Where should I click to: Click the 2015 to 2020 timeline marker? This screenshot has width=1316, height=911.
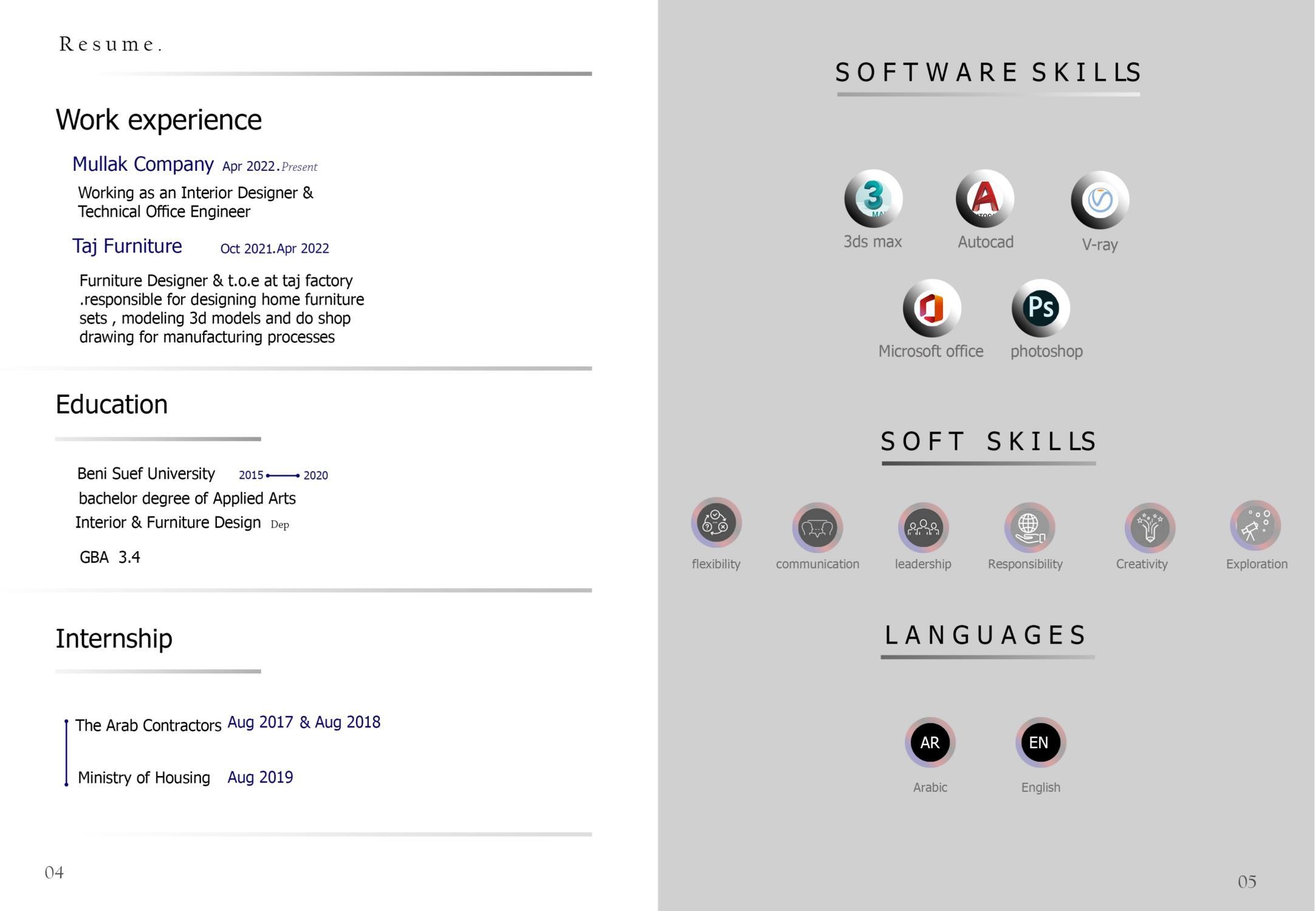coord(283,475)
